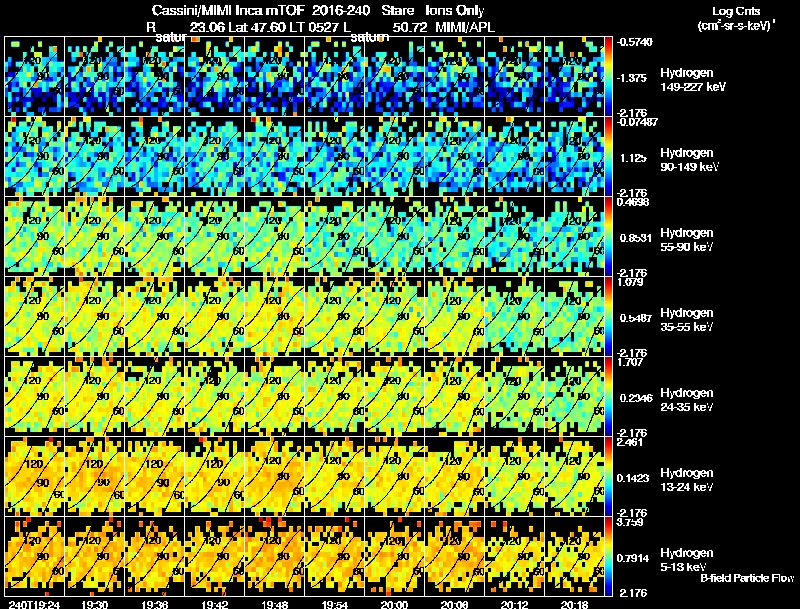Click the '0.2346' colorbar value
Viewport: 800px width, 609px height.
point(635,398)
